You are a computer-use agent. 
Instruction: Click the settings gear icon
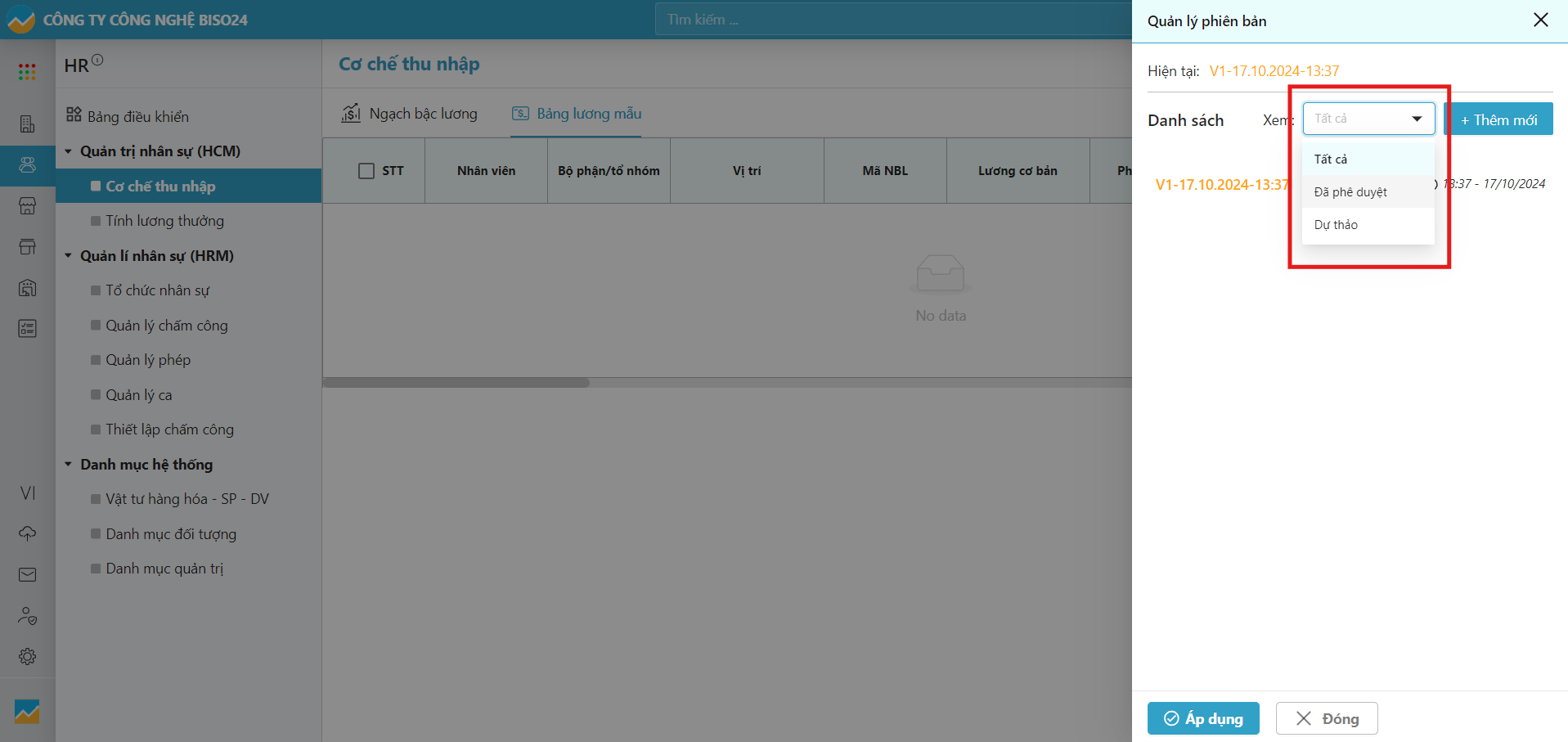coord(27,657)
